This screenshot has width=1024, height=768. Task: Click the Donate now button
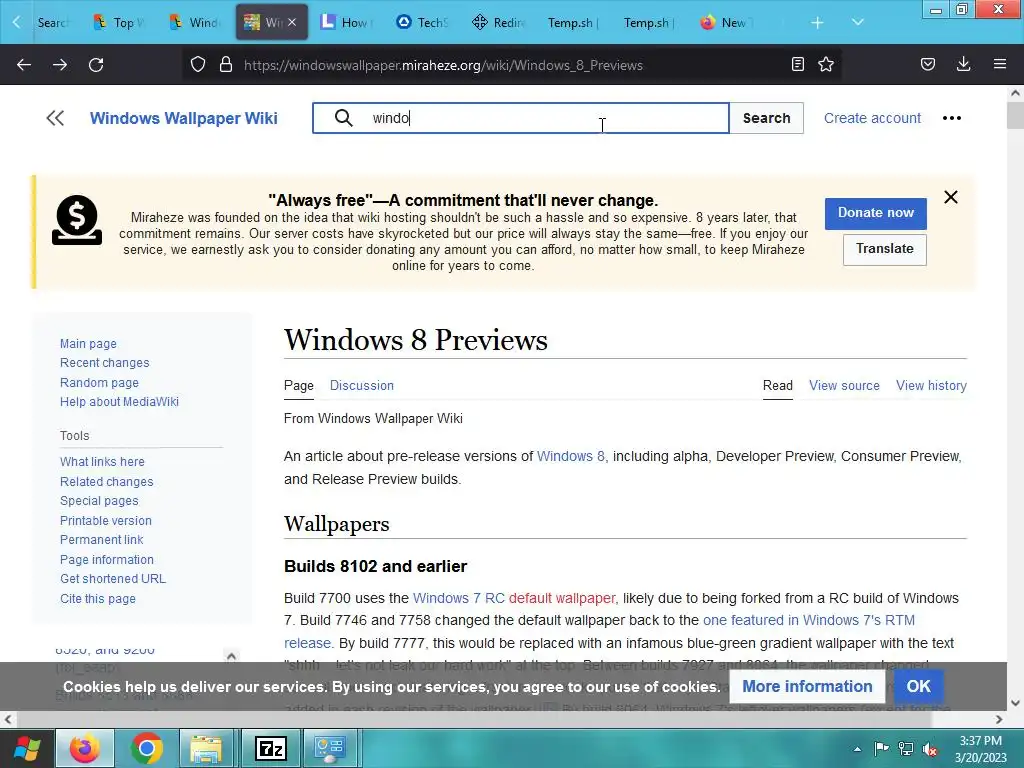coord(876,213)
